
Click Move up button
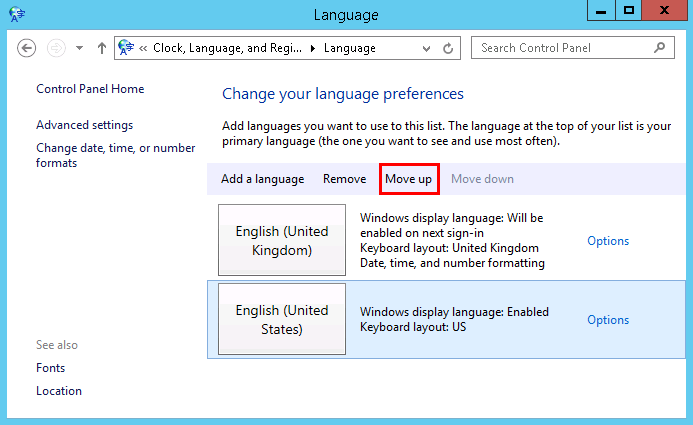pyautogui.click(x=409, y=179)
